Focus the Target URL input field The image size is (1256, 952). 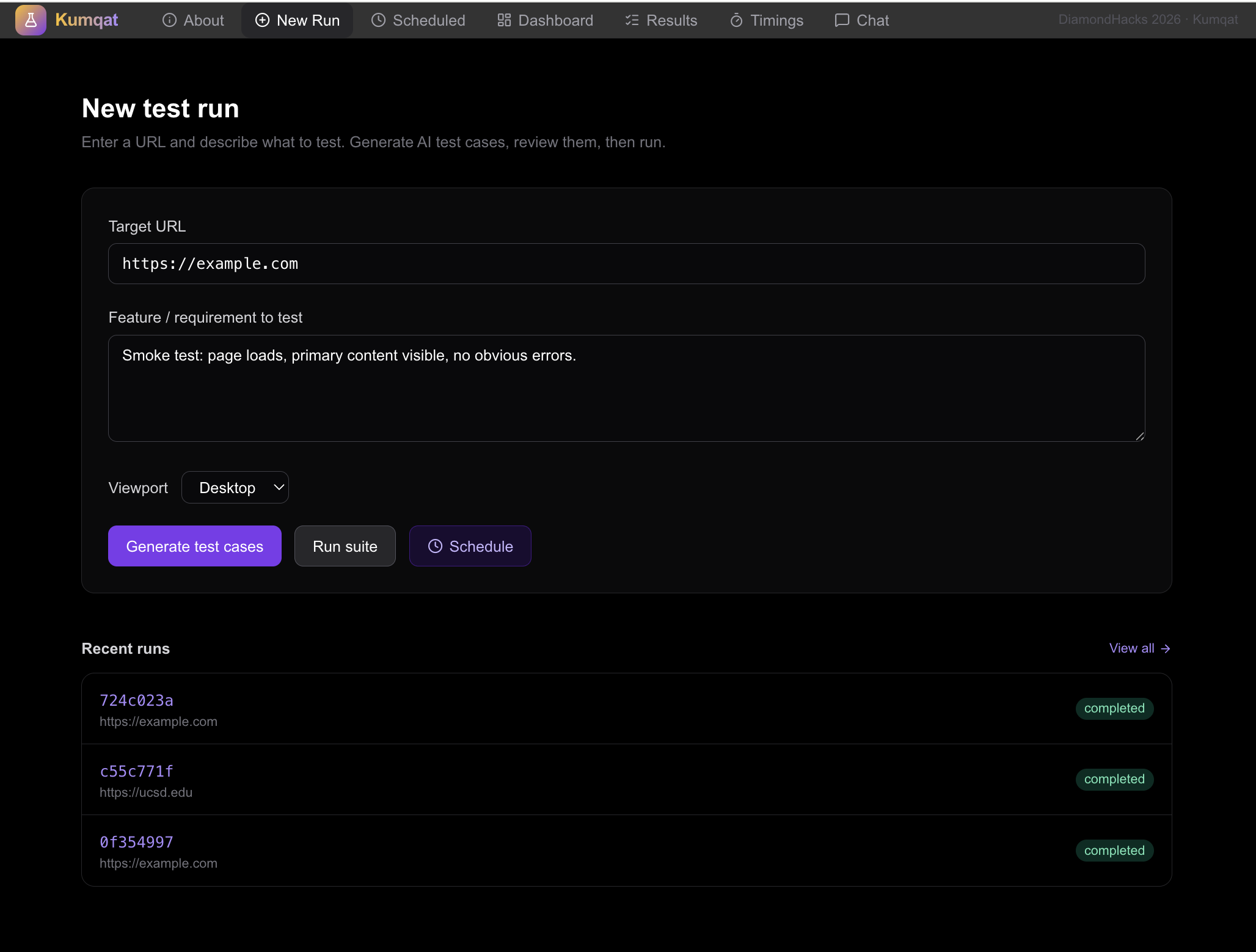point(626,264)
